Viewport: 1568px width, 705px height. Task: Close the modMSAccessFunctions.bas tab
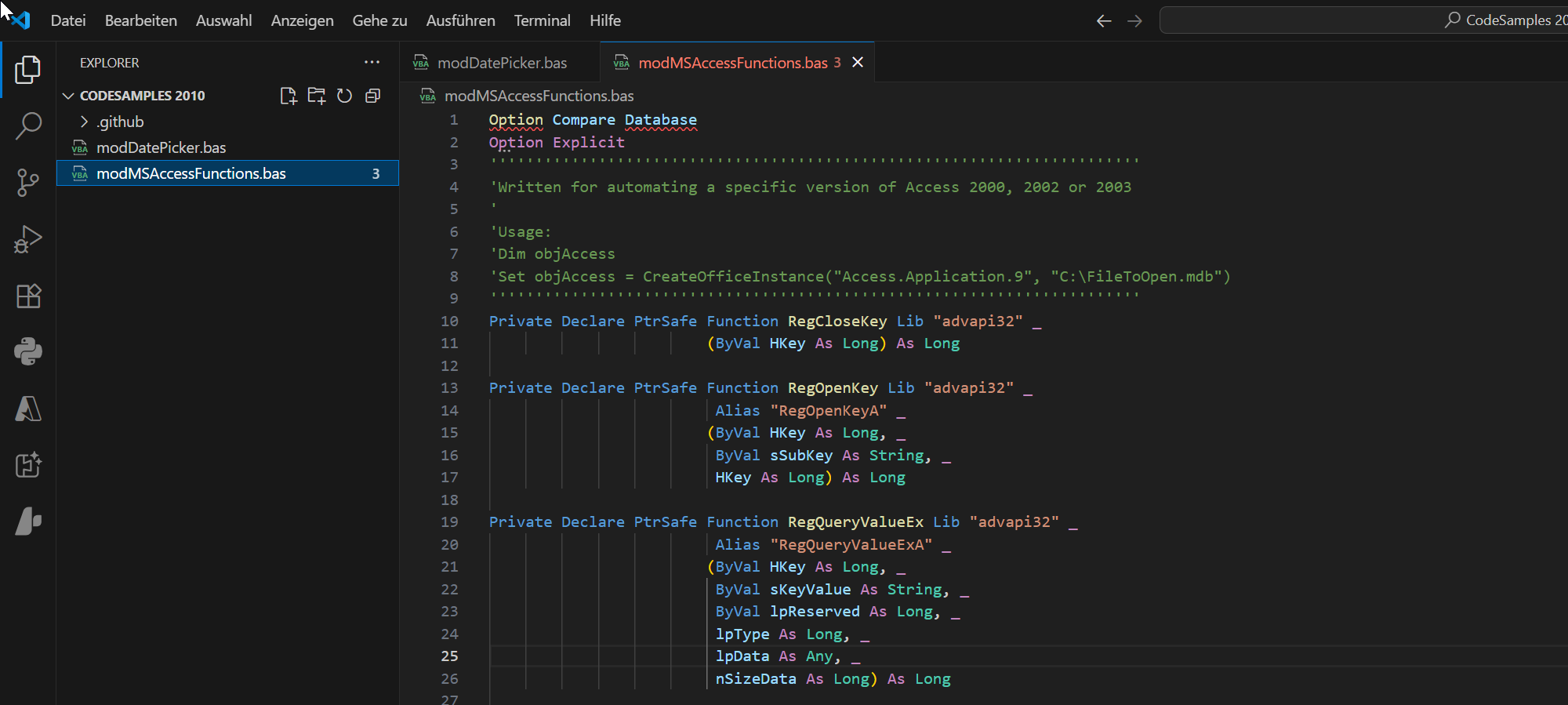(858, 63)
